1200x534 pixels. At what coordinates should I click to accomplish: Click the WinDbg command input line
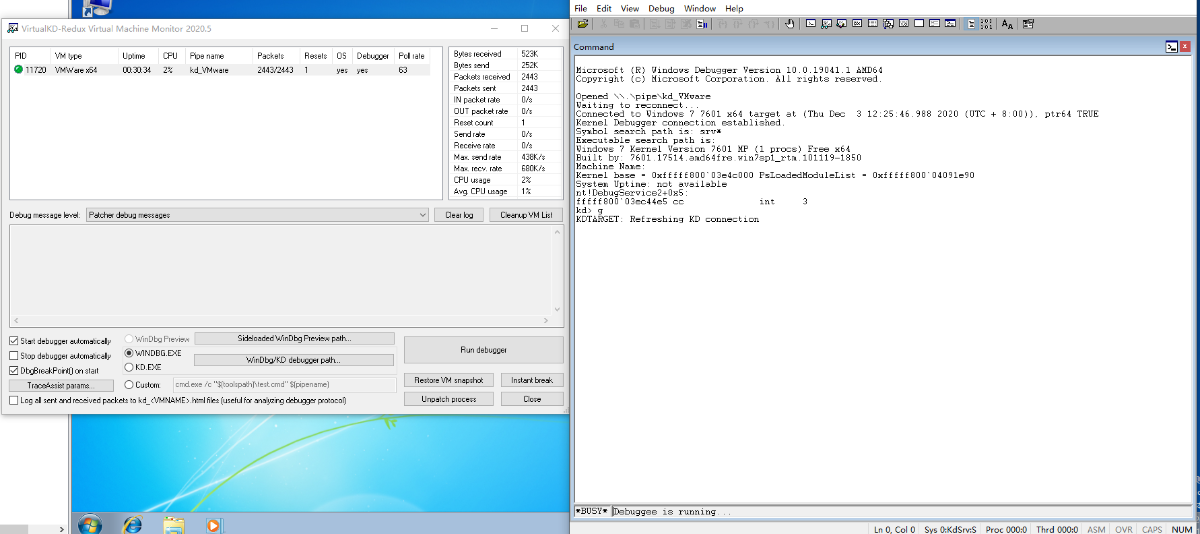[903, 511]
